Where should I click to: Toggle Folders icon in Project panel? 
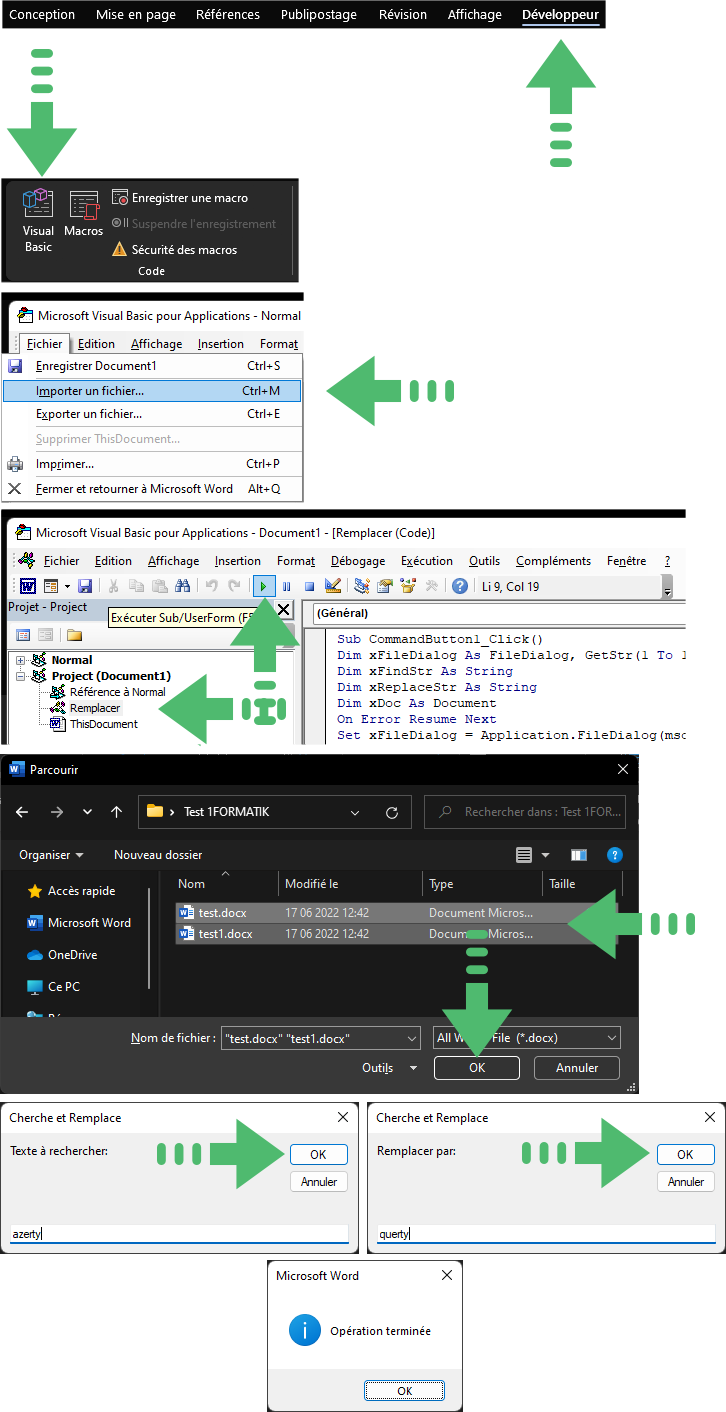point(74,635)
